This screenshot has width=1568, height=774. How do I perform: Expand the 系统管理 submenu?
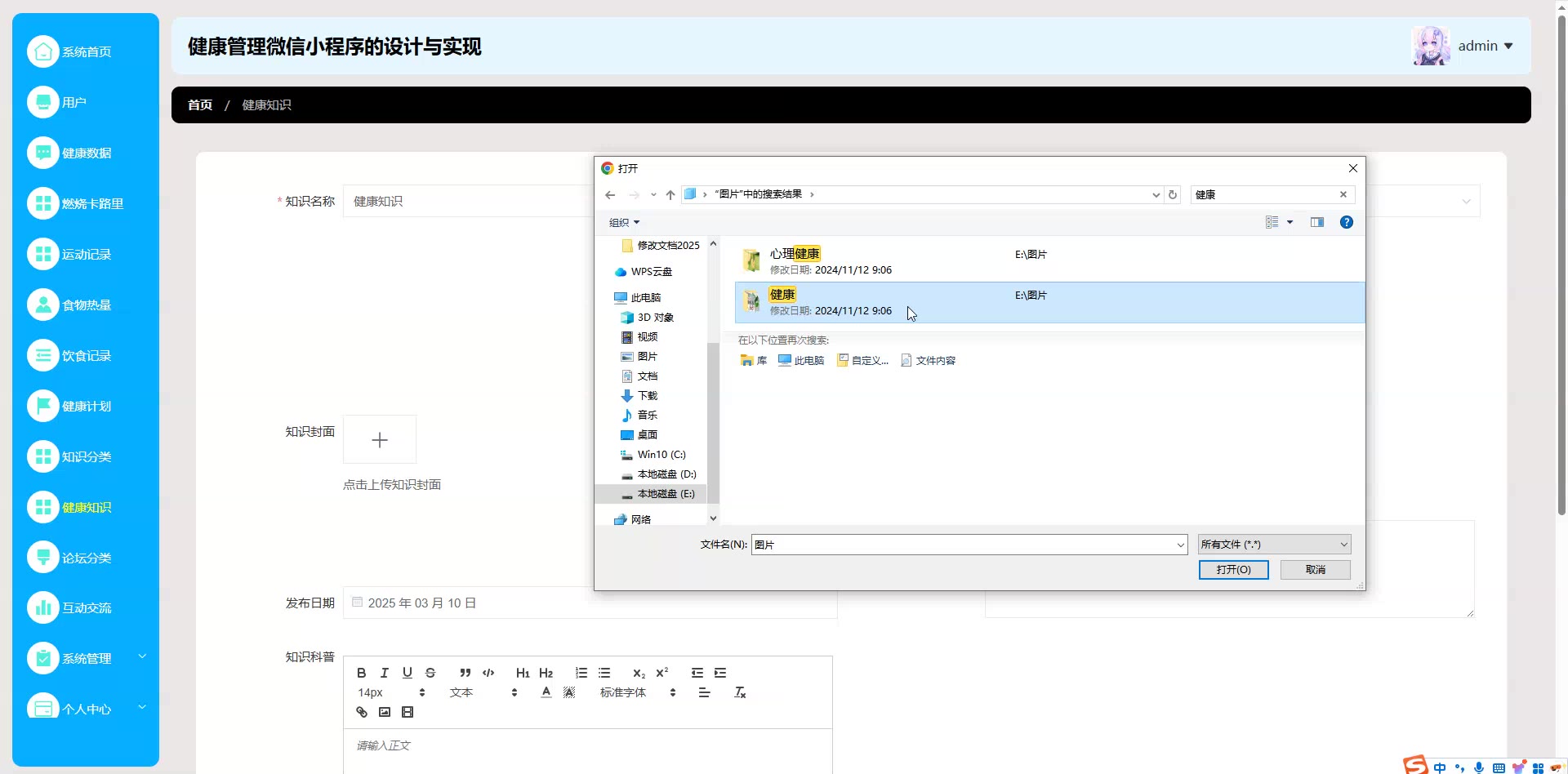click(86, 658)
